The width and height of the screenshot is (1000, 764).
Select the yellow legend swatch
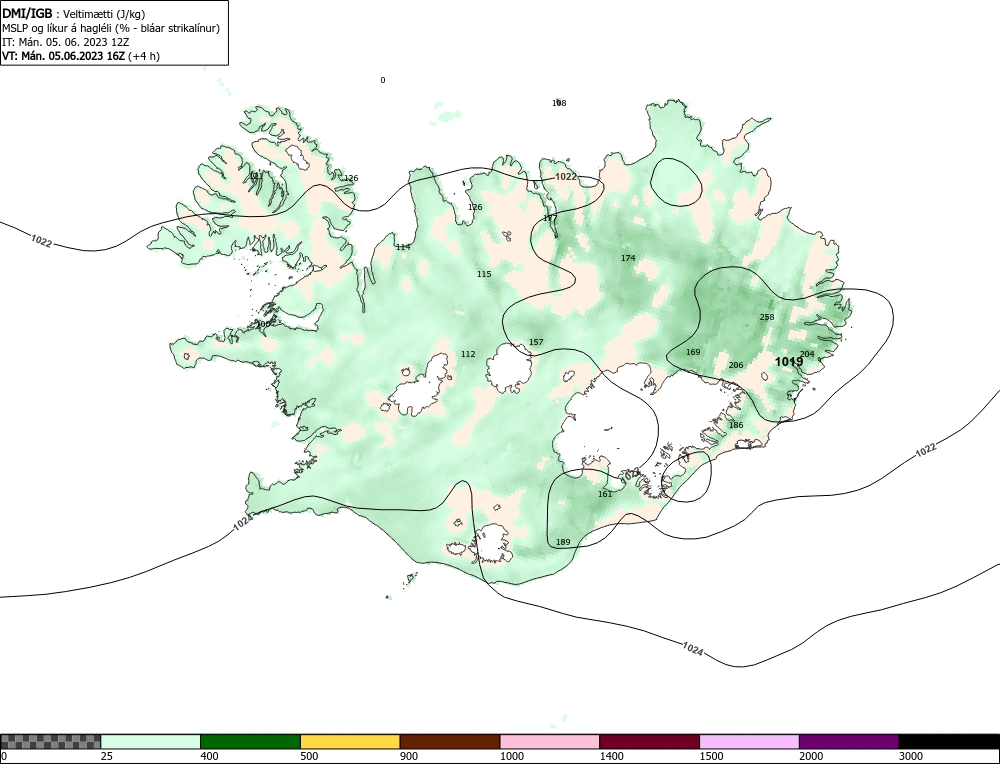(x=350, y=741)
